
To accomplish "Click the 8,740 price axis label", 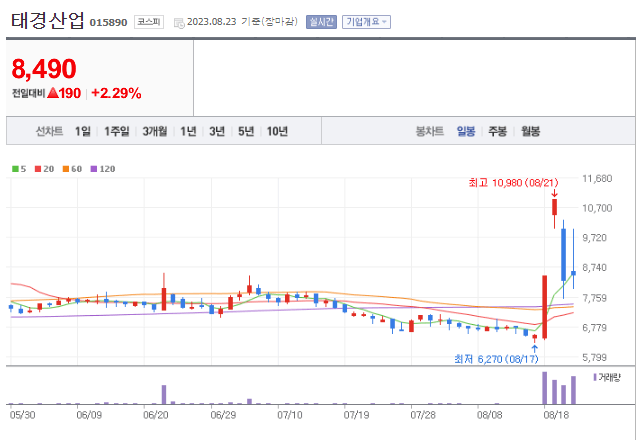I will [597, 268].
